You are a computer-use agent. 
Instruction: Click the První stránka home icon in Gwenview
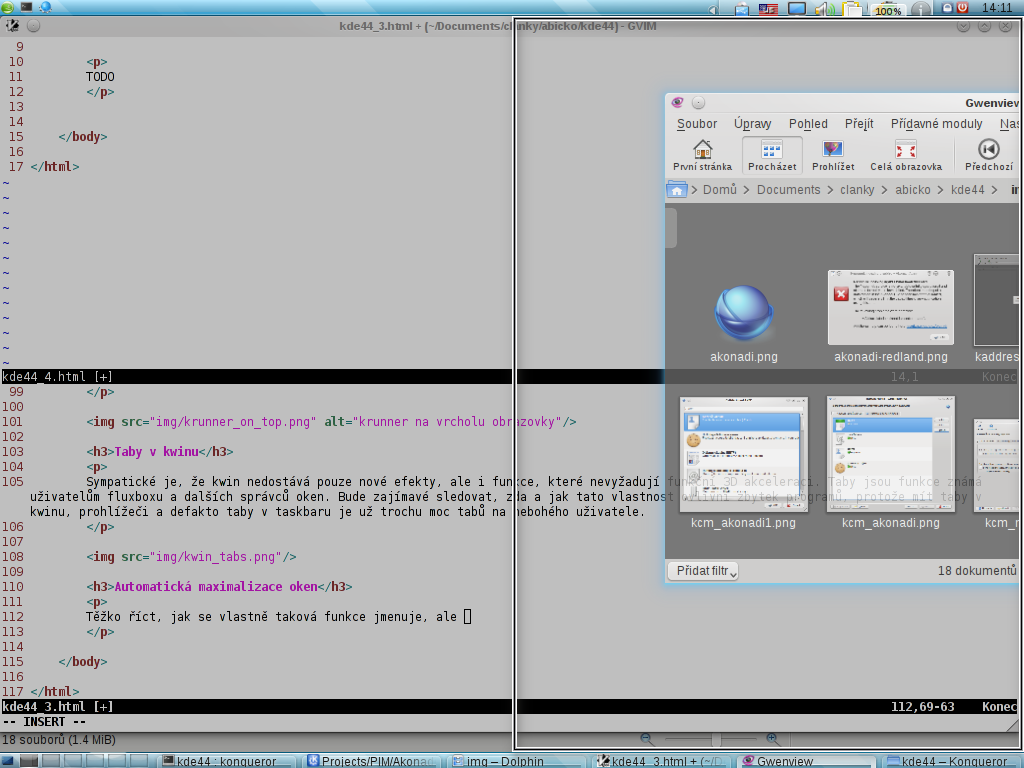(x=703, y=156)
